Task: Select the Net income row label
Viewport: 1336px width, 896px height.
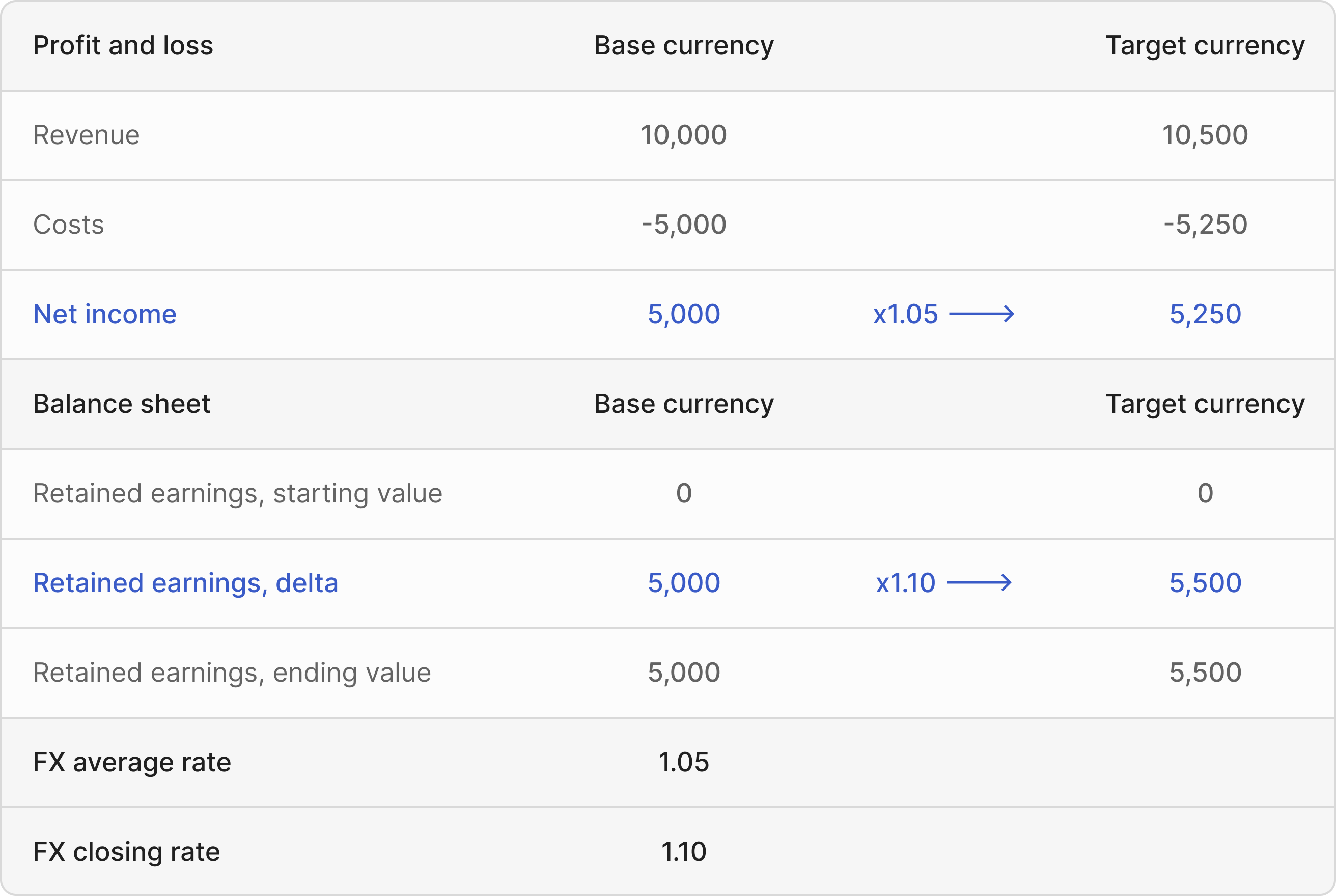Action: [x=104, y=314]
